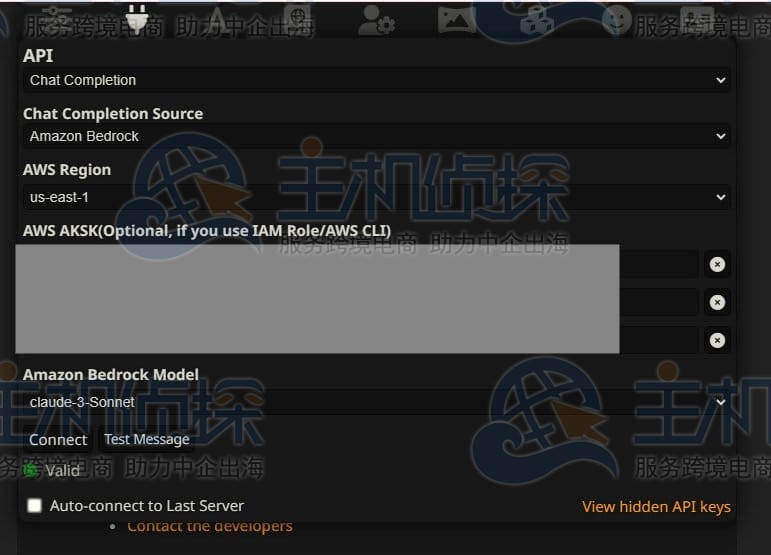771x555 pixels.
Task: Open Chat Completion Source Amazon Bedrock dropdown
Action: 377,136
